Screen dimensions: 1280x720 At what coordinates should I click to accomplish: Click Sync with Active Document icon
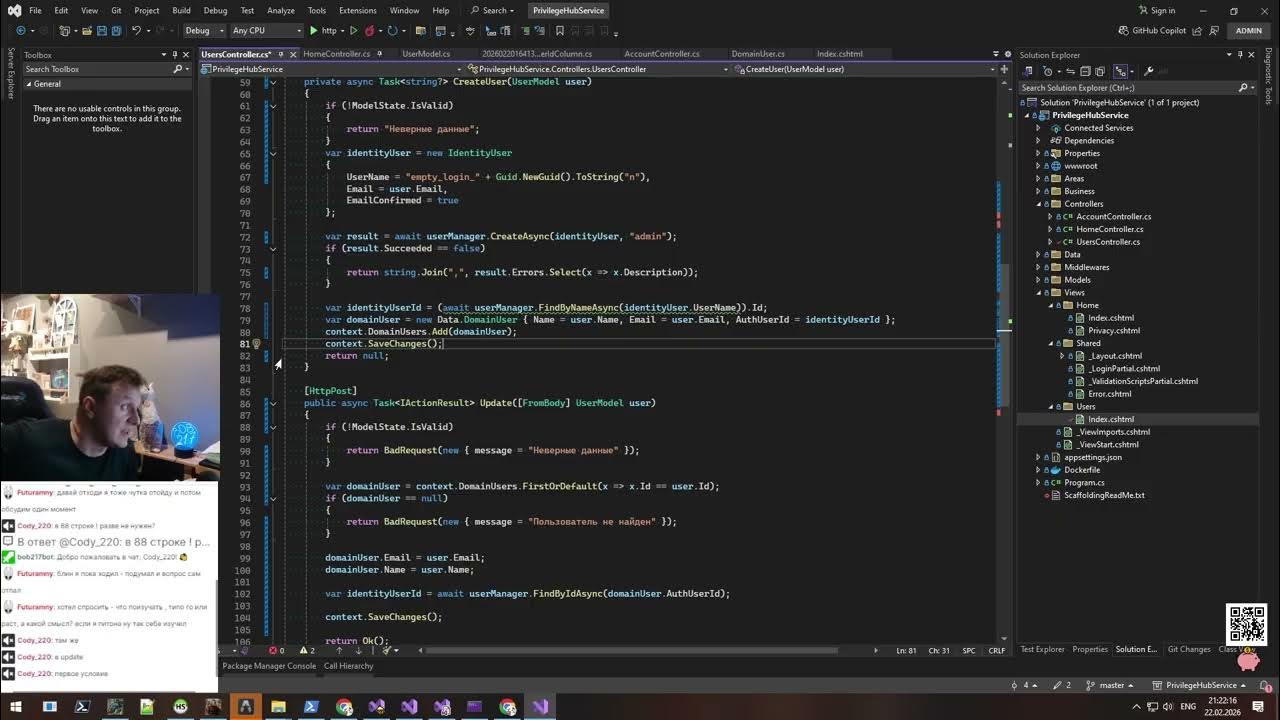[x=1070, y=71]
